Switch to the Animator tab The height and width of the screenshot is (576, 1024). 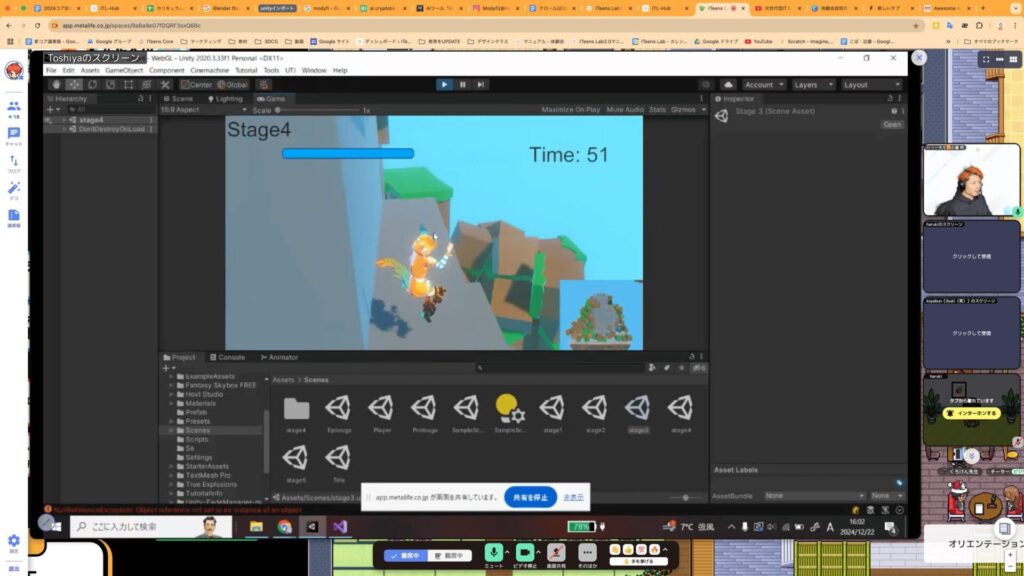point(279,357)
